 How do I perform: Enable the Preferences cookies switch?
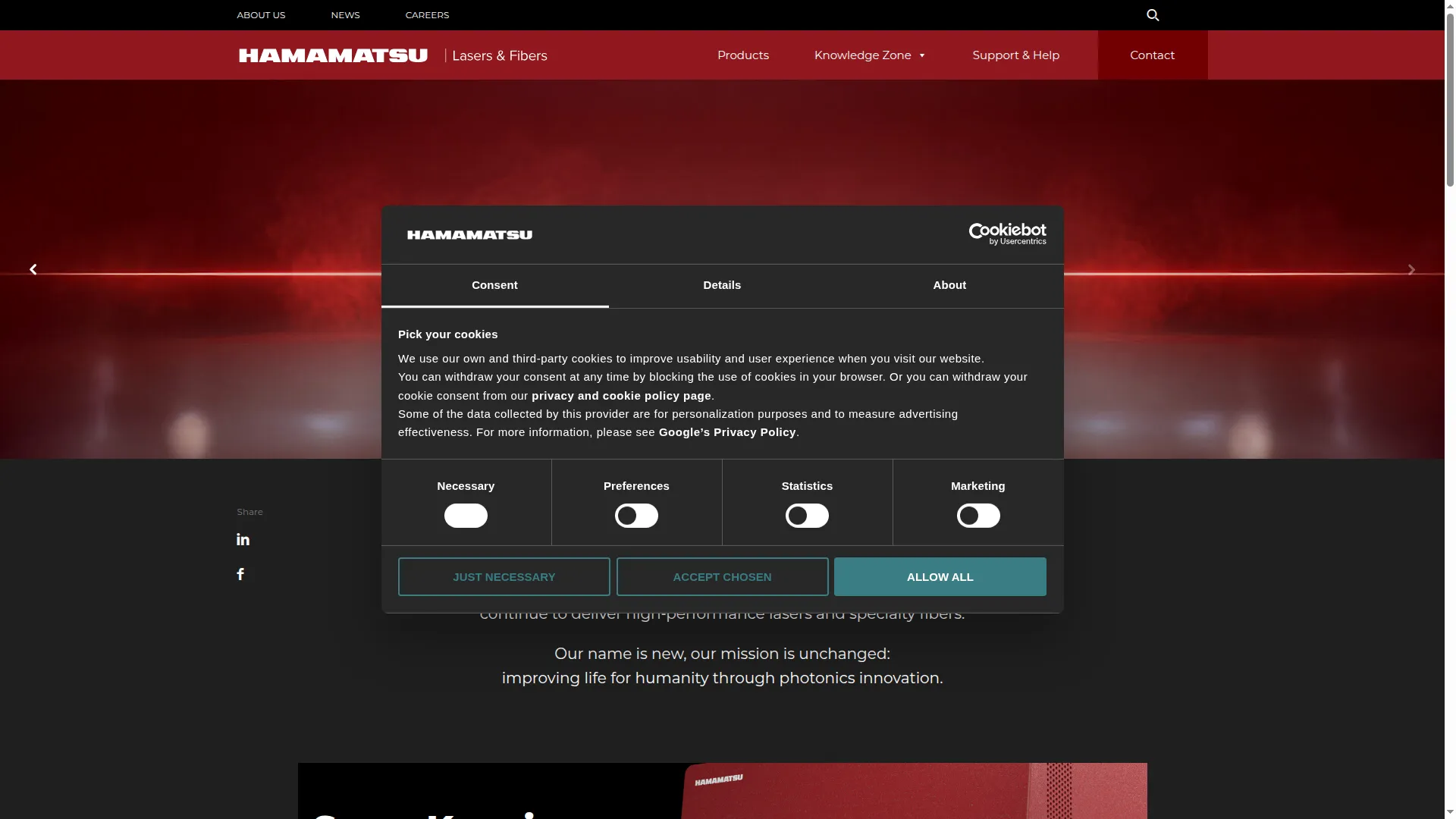[x=636, y=516]
